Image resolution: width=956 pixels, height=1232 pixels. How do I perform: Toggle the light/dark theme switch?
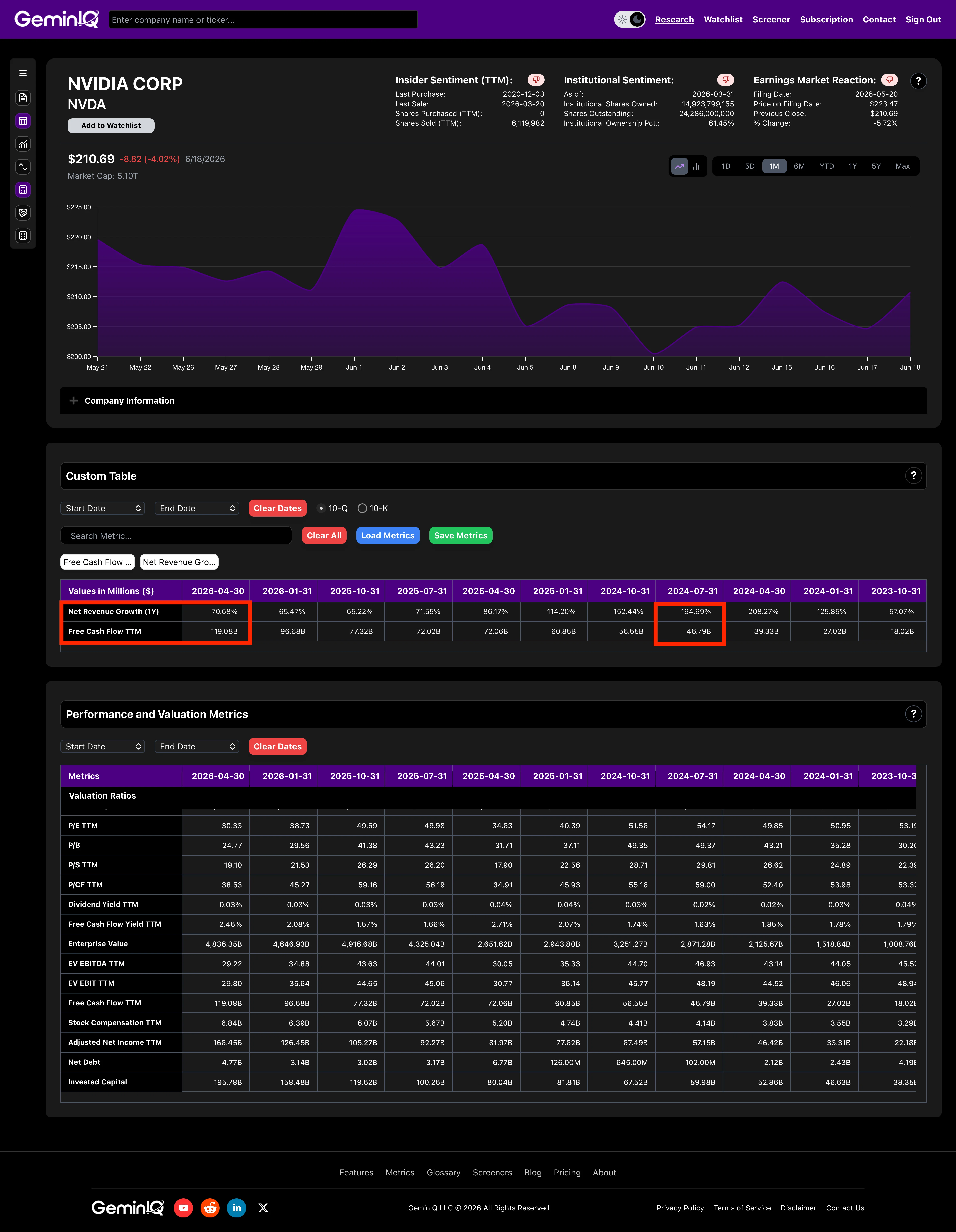(630, 19)
